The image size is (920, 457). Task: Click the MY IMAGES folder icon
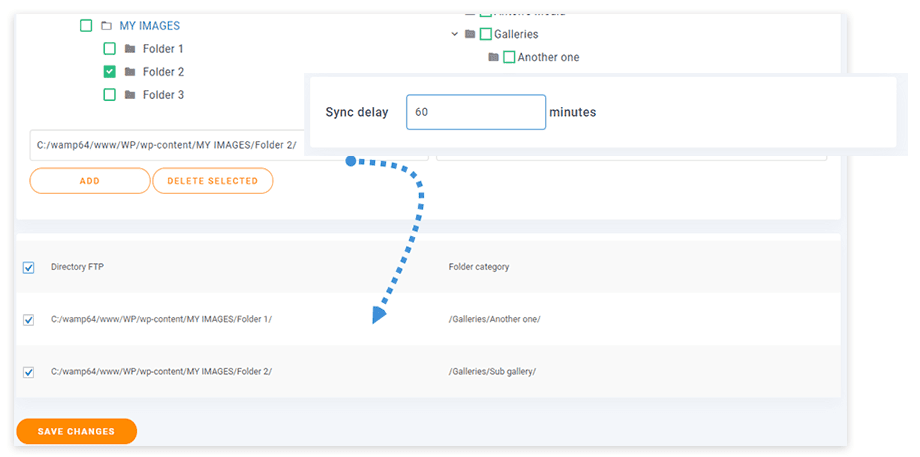[x=106, y=26]
